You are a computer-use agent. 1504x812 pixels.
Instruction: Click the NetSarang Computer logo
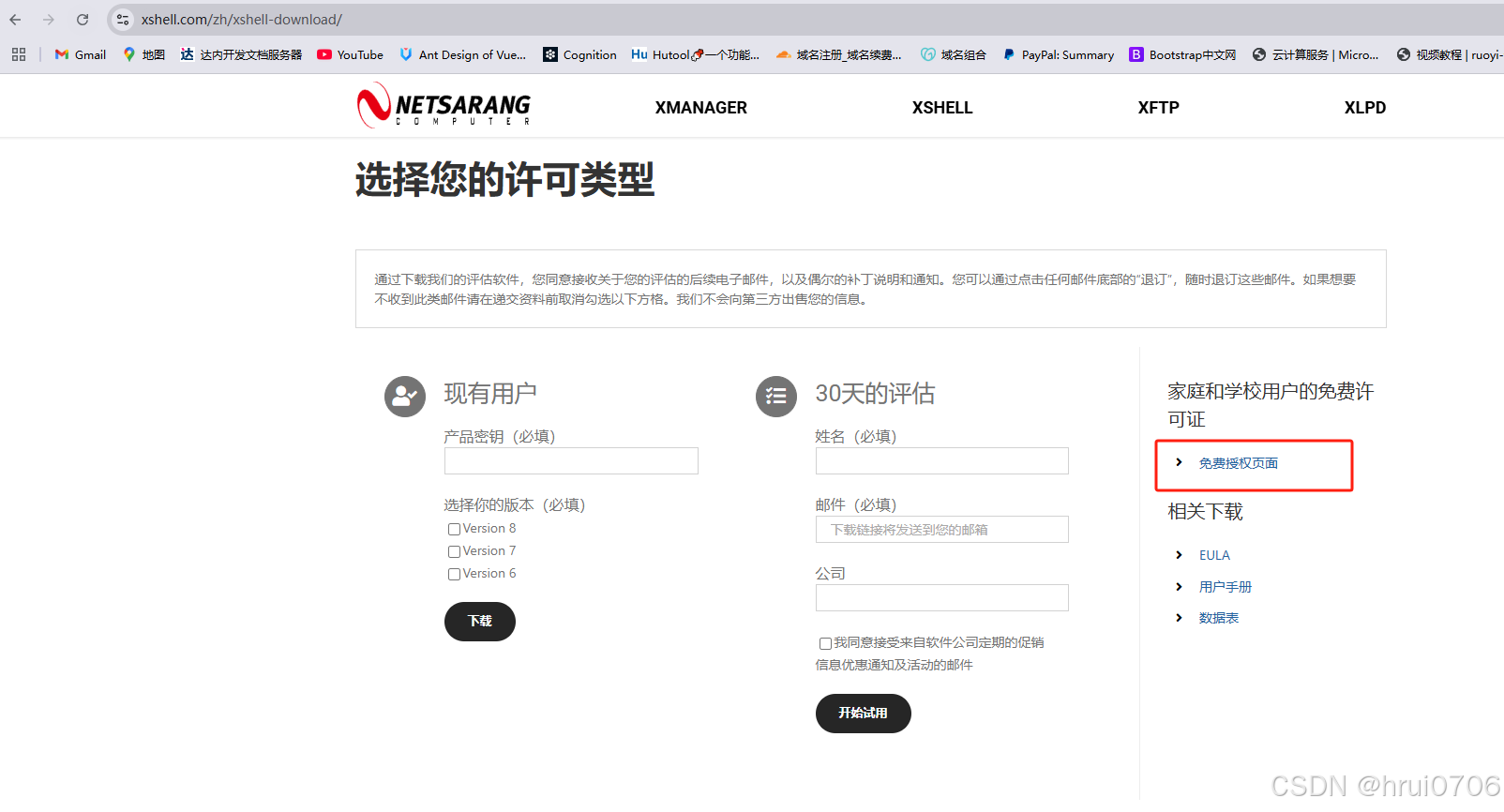[444, 105]
